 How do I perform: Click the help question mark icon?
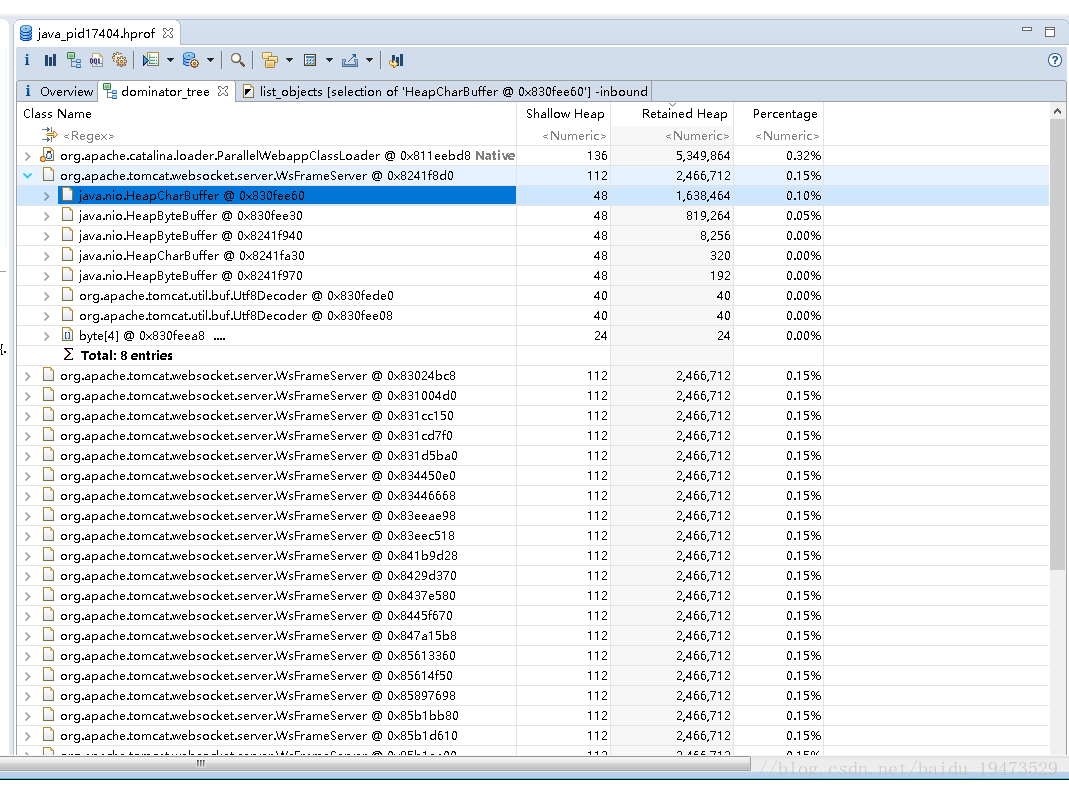point(1054,60)
